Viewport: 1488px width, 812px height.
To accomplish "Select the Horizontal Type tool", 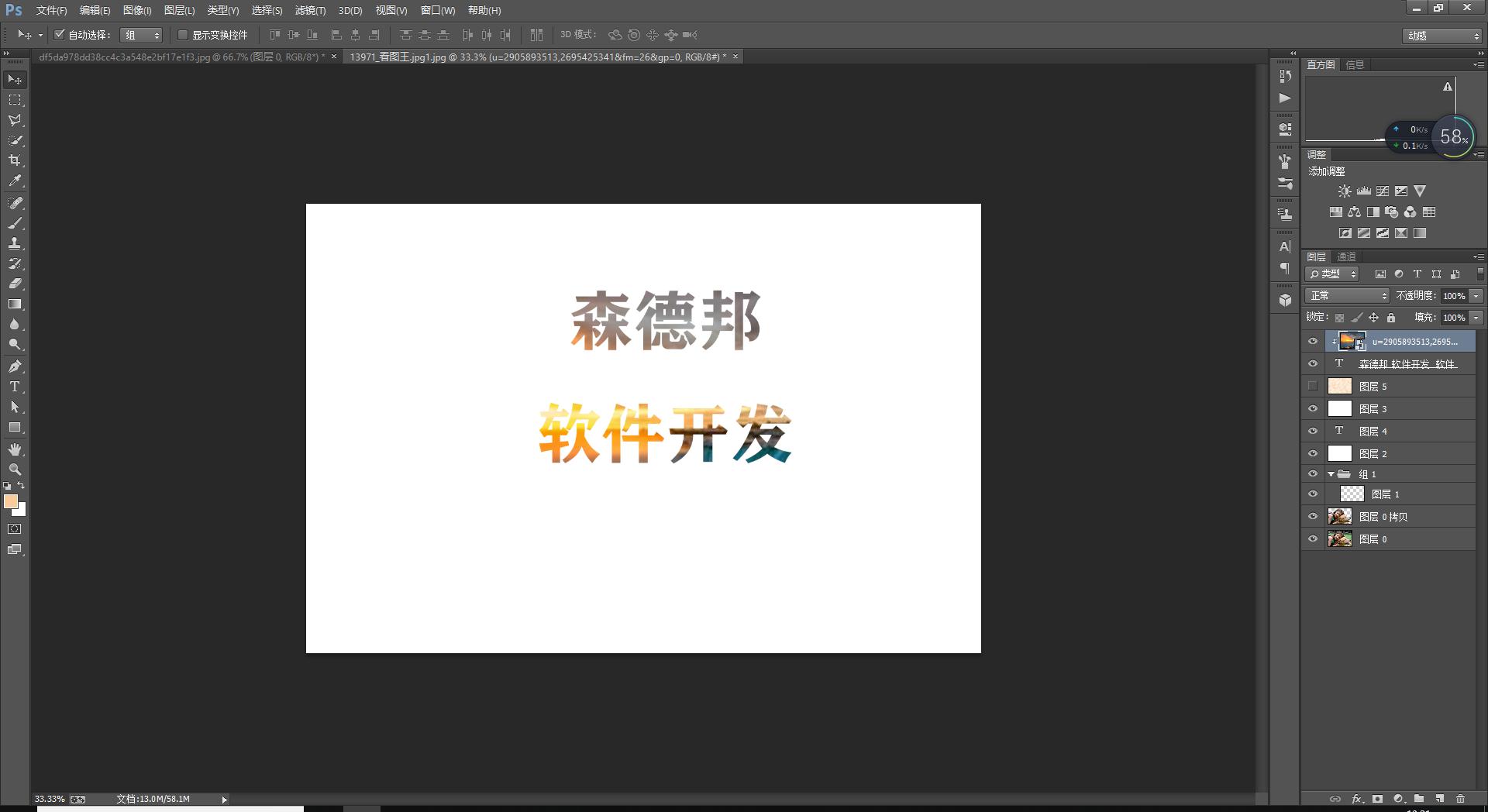I will [14, 387].
